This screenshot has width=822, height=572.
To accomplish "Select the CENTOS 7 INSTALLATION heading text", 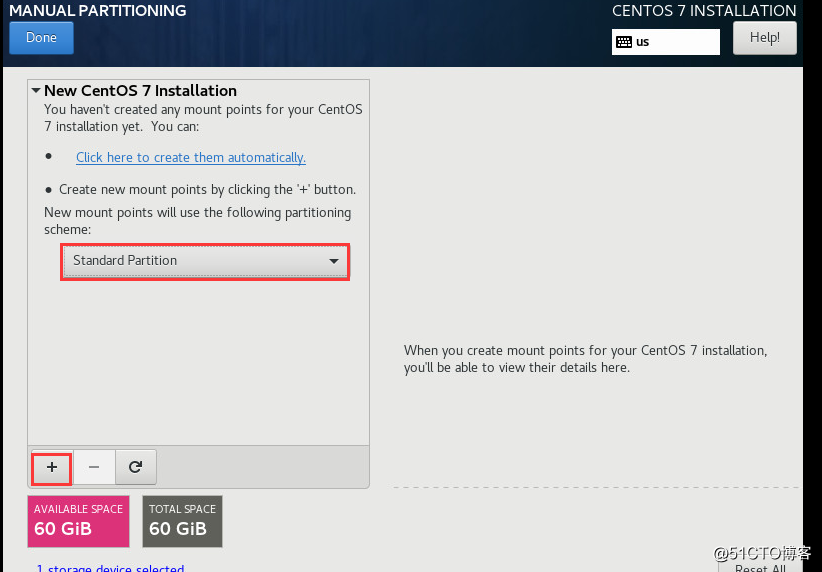I will pyautogui.click(x=704, y=10).
